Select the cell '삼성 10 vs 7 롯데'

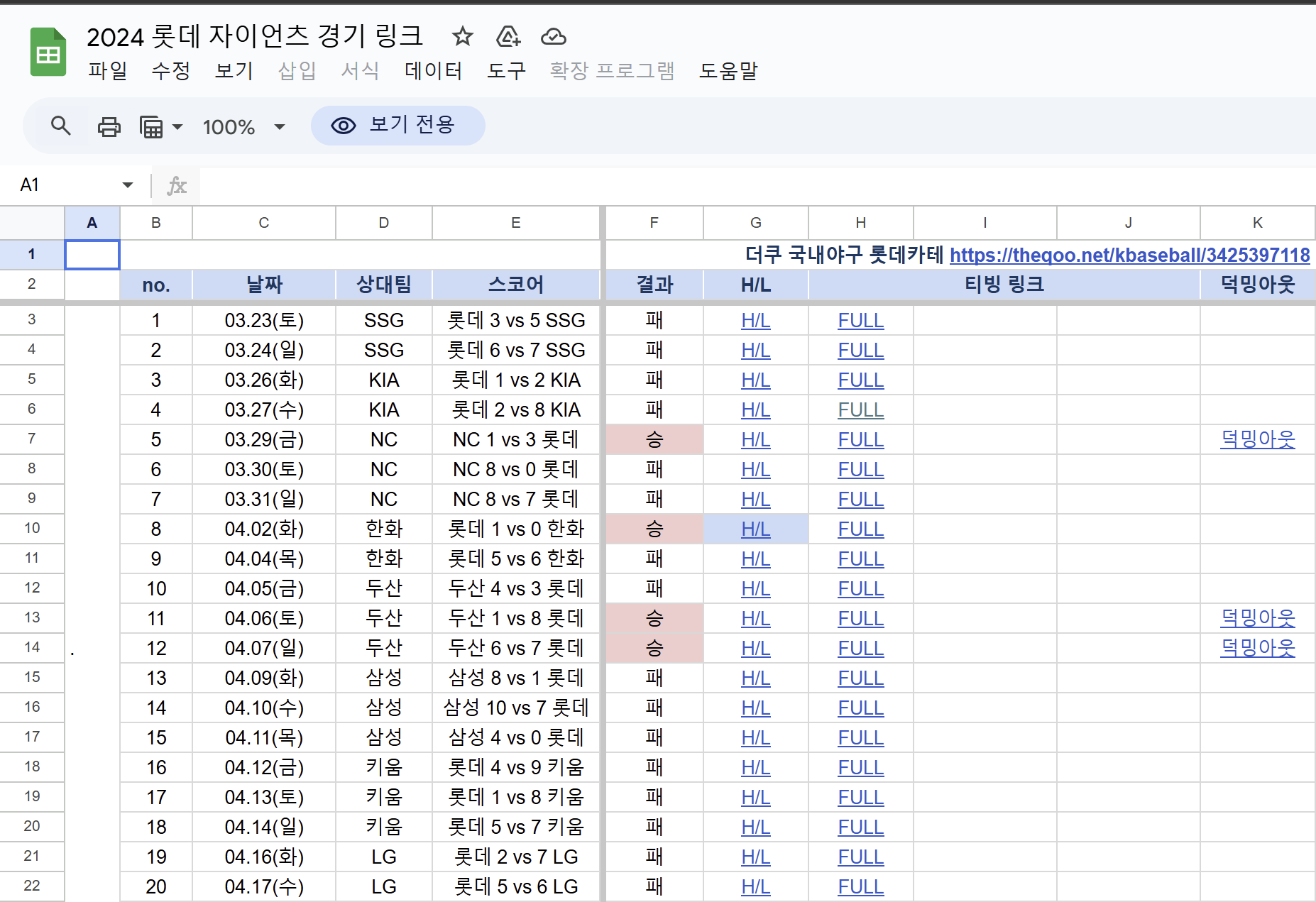click(516, 708)
